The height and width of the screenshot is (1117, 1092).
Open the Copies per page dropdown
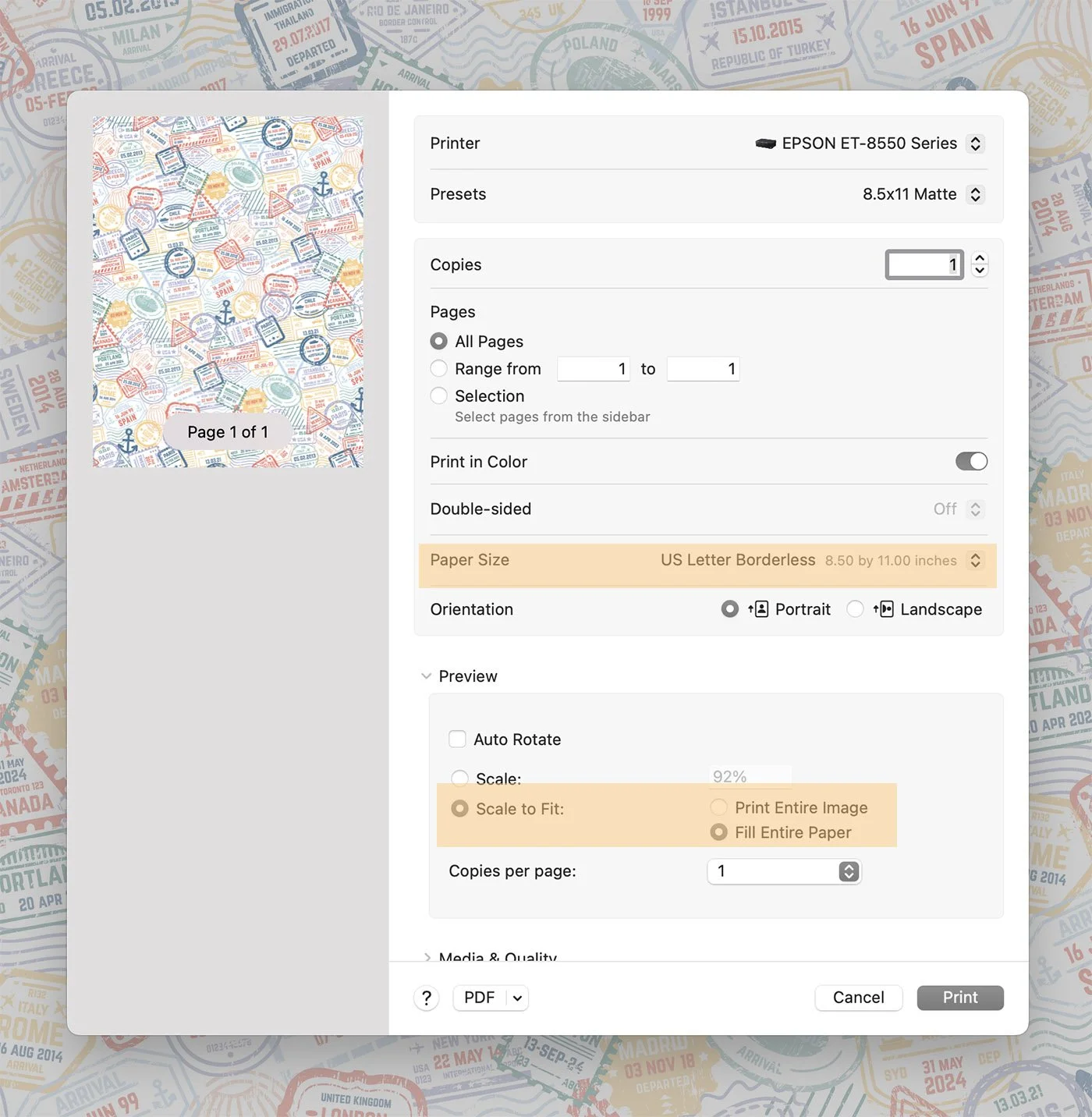click(784, 871)
